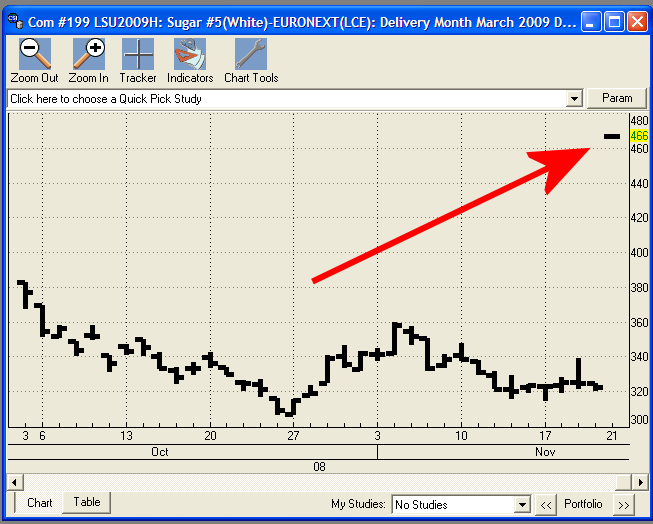Click the horizontal scrollbar thumb
Viewport: 653px width, 524px height.
[624, 483]
